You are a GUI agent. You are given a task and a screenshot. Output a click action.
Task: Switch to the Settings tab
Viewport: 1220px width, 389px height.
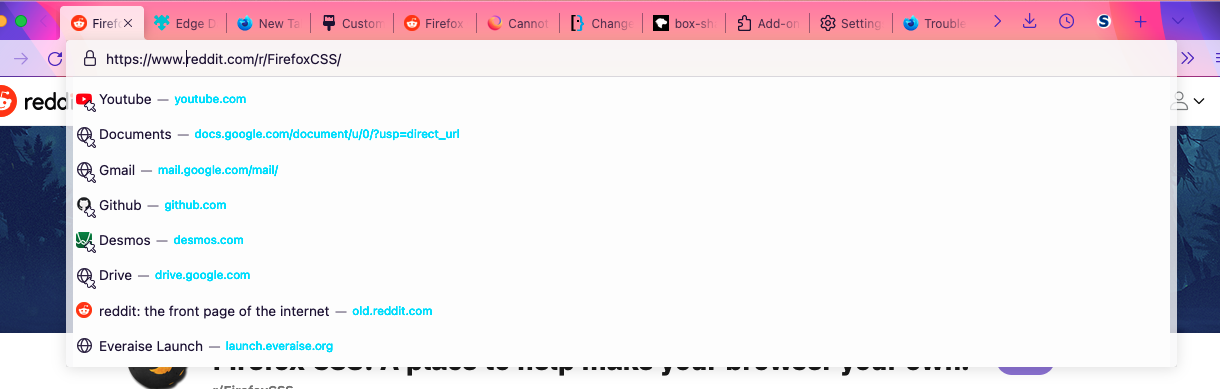click(x=849, y=22)
